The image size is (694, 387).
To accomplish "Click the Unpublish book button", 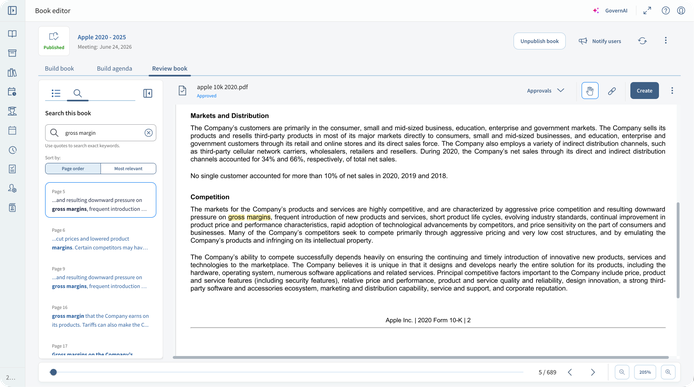I will point(539,41).
